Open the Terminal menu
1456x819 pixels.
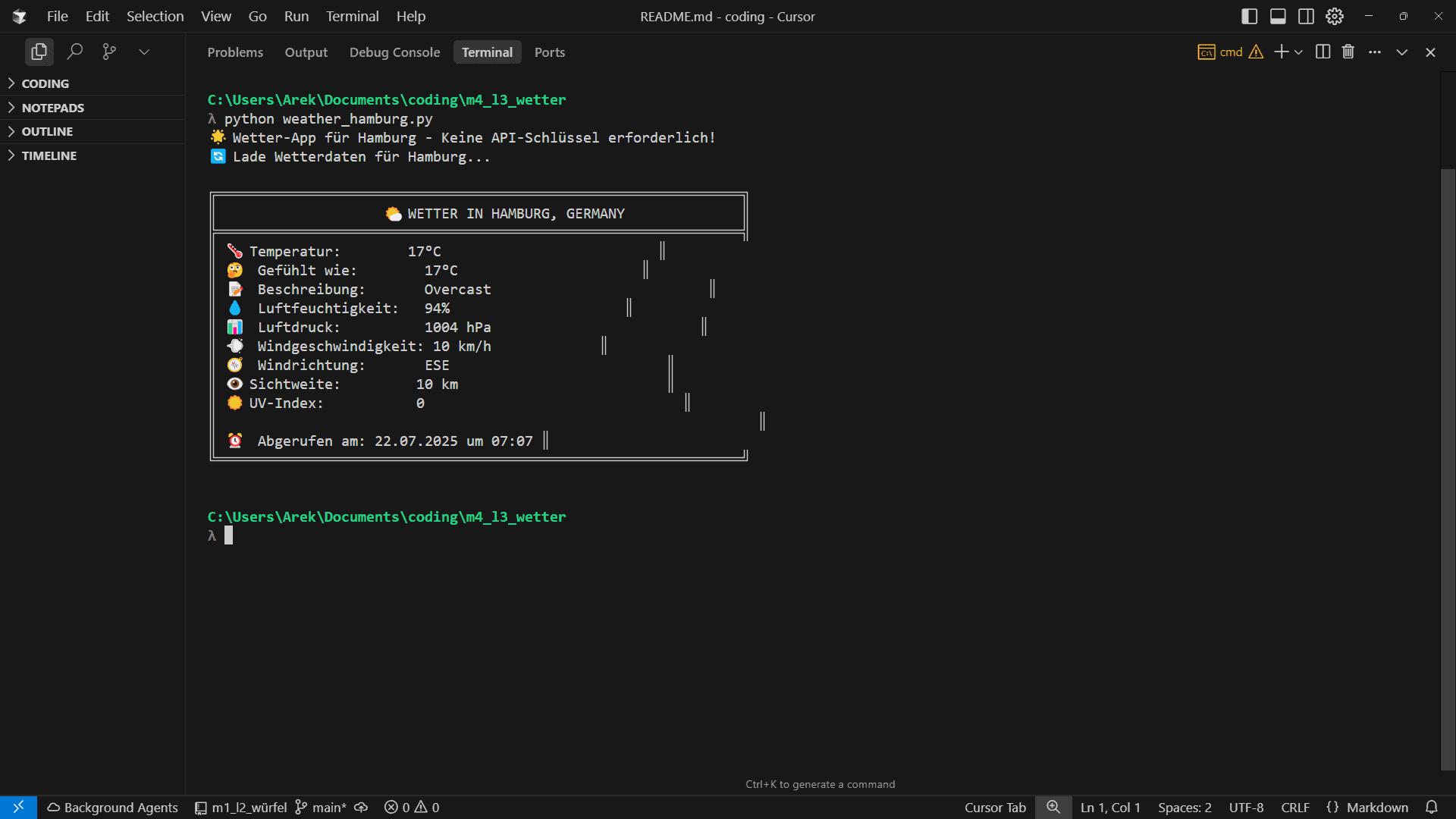click(352, 16)
